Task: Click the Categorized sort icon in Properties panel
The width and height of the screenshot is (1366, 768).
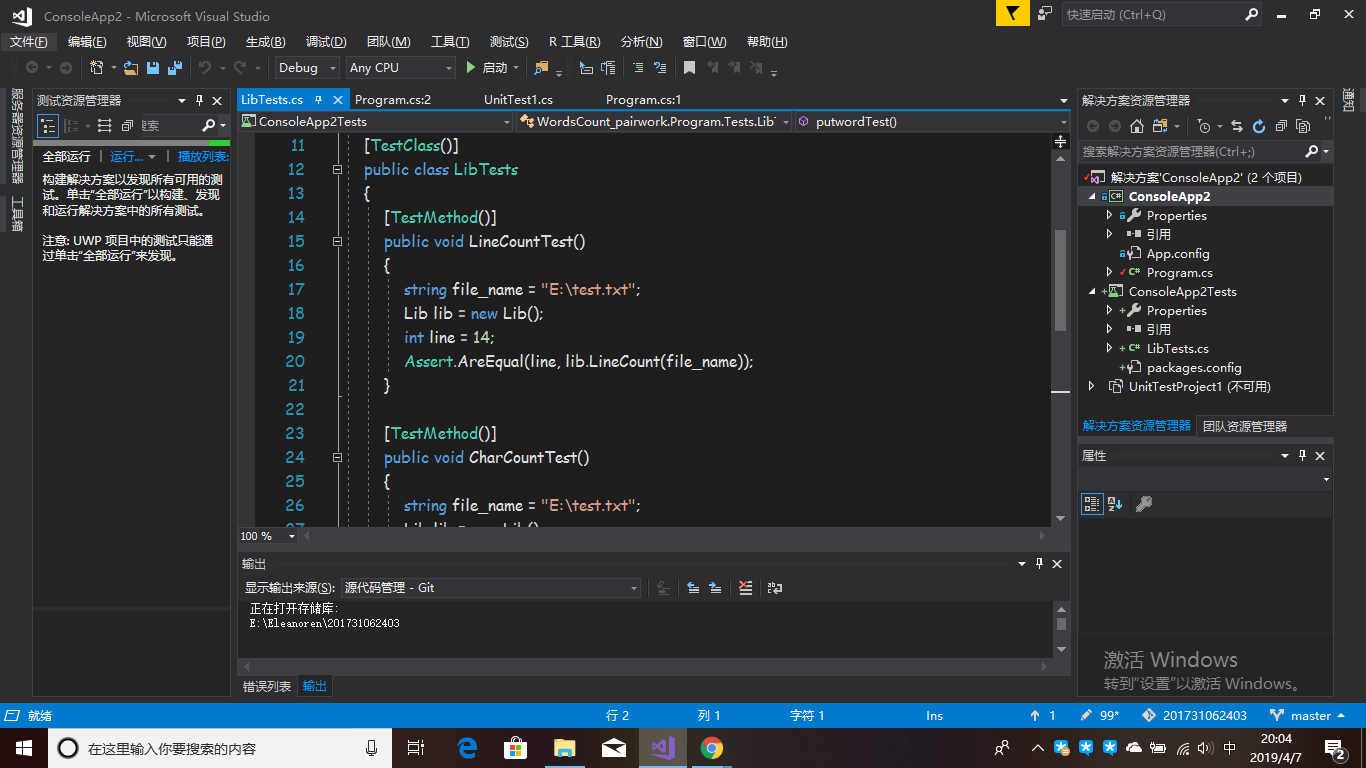Action: (1092, 504)
